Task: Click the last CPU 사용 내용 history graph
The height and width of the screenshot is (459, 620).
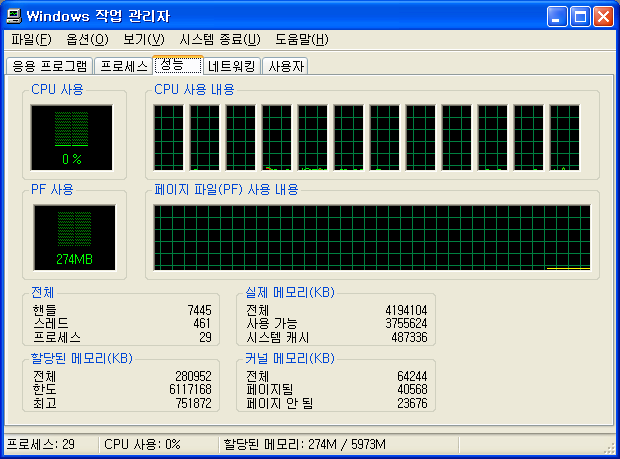Action: [565, 138]
